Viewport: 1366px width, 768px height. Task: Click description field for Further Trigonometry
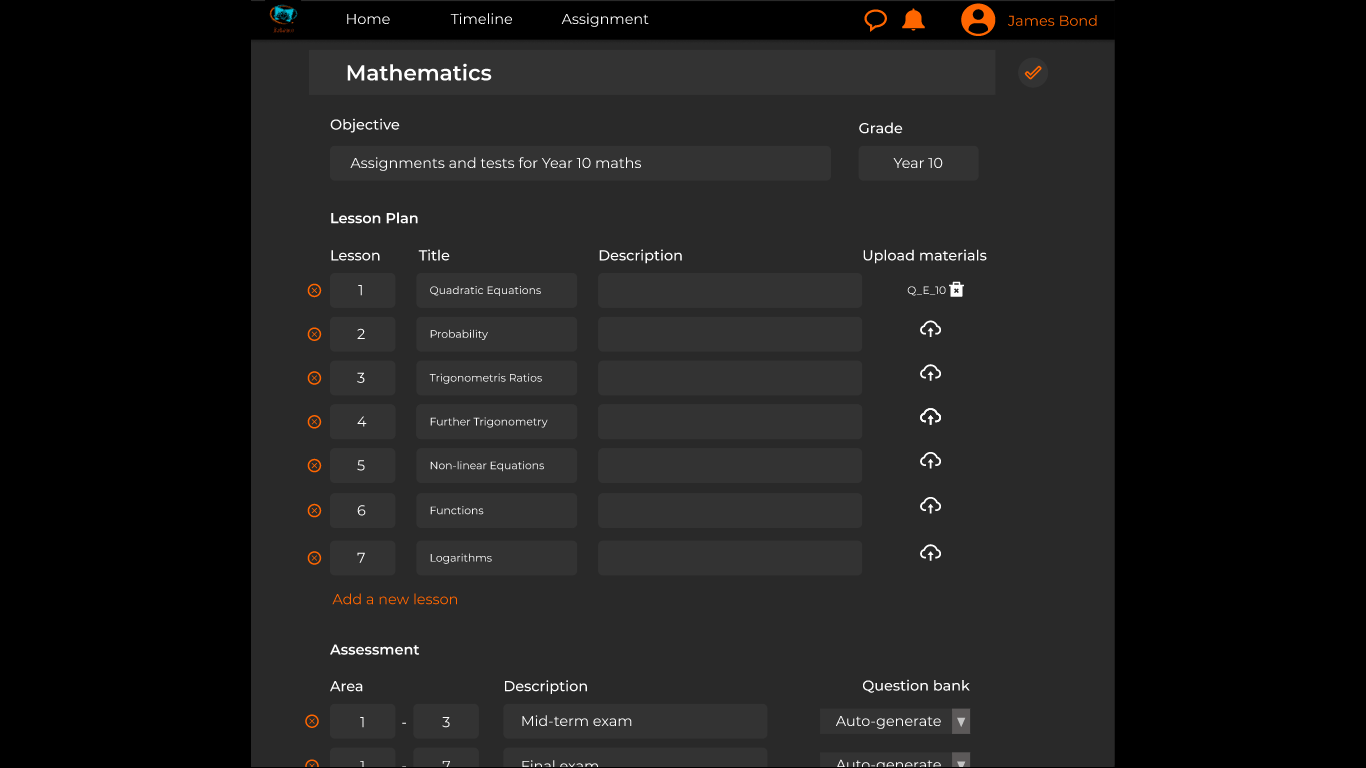[730, 422]
